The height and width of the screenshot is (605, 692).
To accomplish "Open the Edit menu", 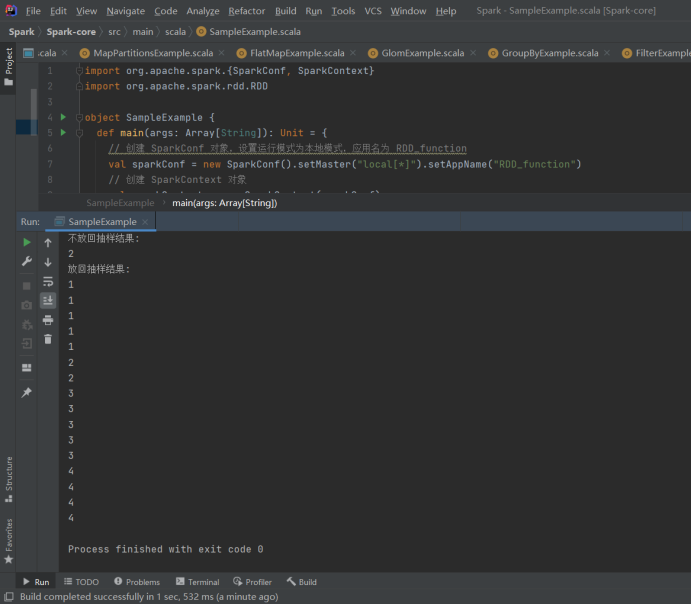I will (x=58, y=11).
